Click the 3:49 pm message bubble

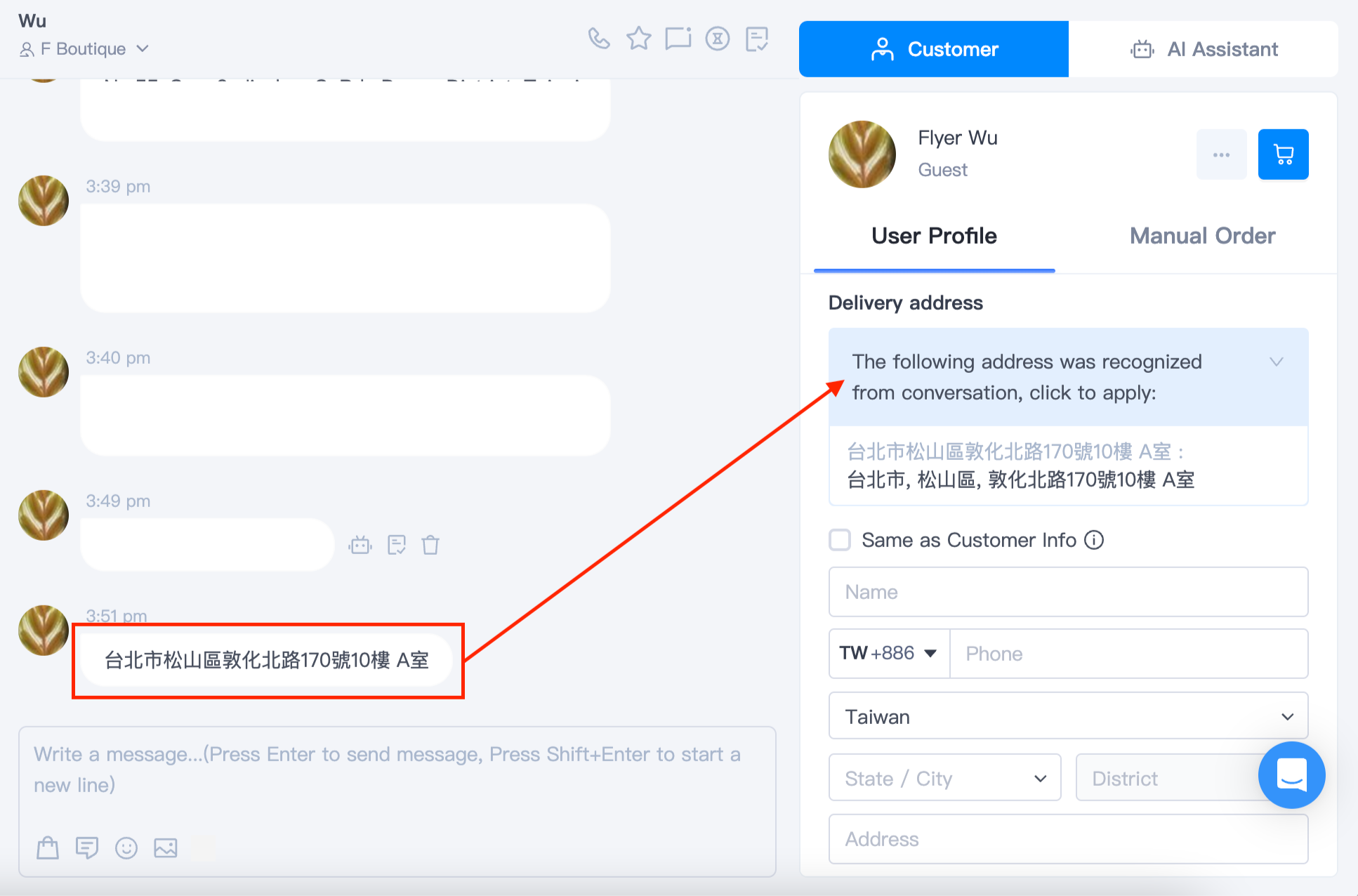(x=207, y=545)
